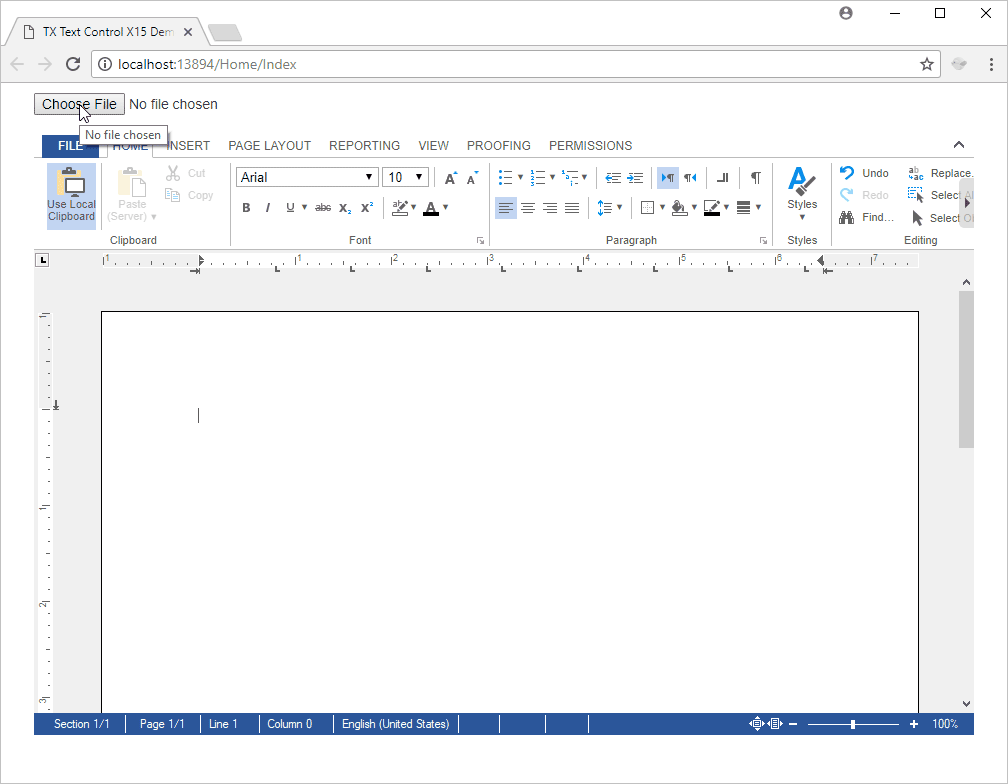The height and width of the screenshot is (784, 1008).
Task: Select the superscript icon
Action: click(x=366, y=208)
